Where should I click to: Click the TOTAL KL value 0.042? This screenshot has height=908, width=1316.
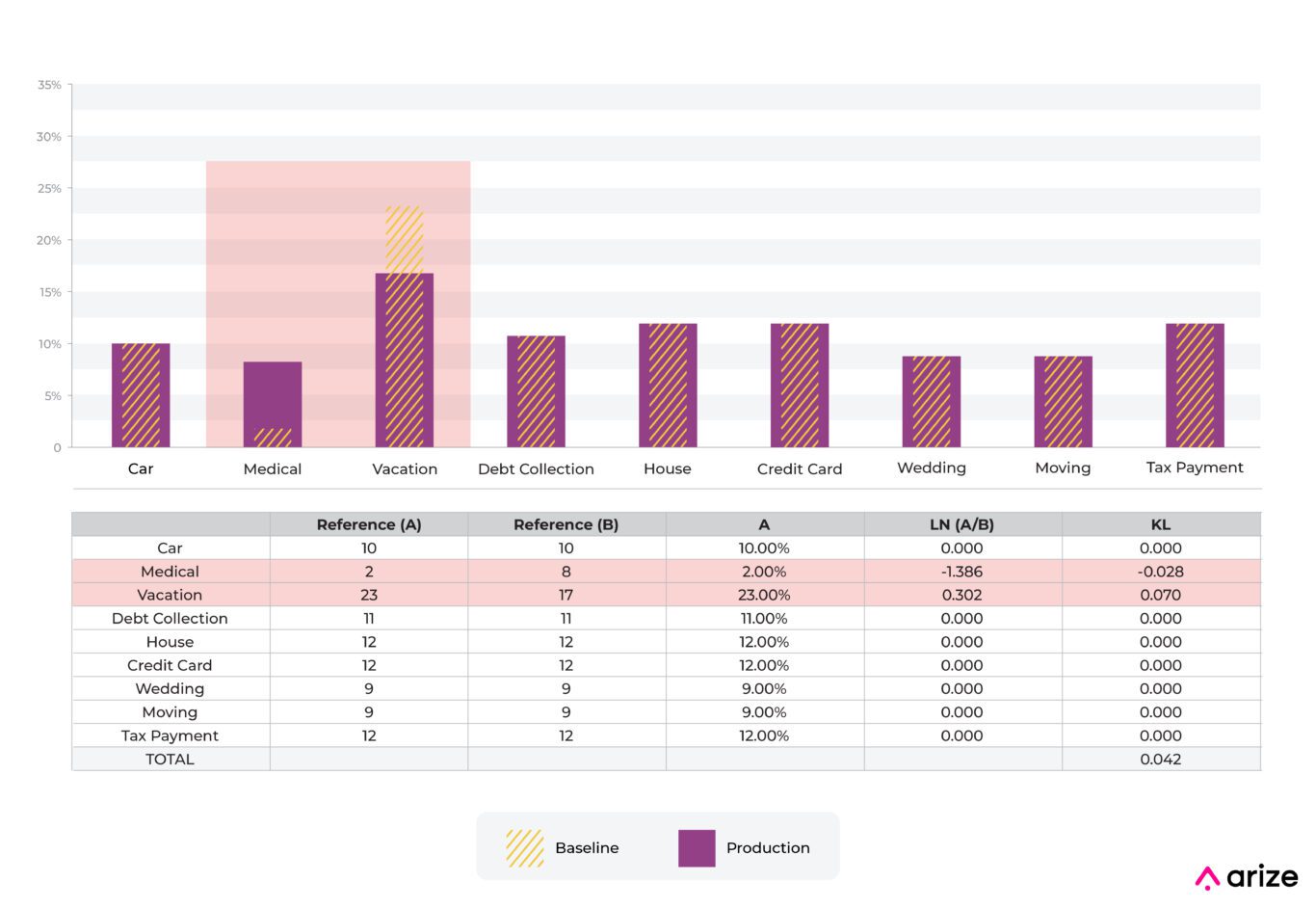1161,760
